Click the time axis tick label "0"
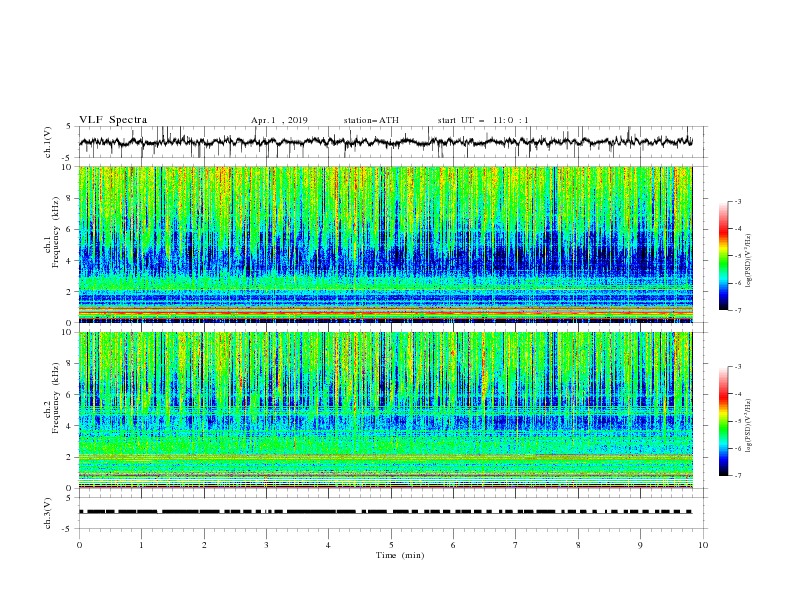The width and height of the screenshot is (792, 612). (x=79, y=545)
